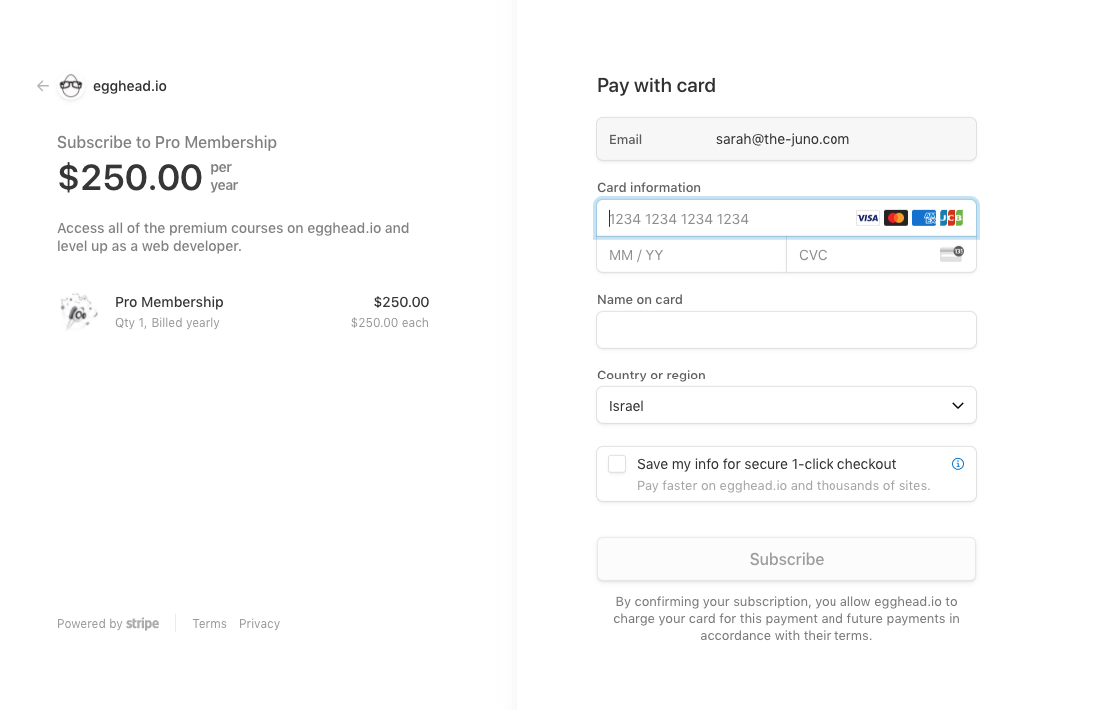
Task: Click the info icon for 1-click checkout
Action: coord(958,464)
